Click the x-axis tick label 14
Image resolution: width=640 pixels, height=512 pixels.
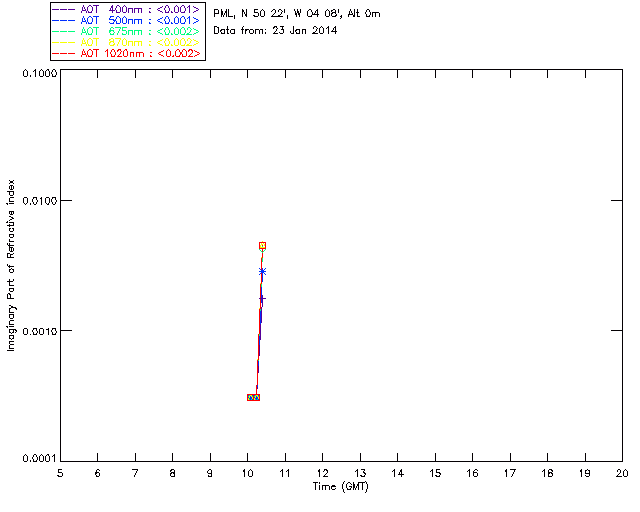tap(398, 473)
